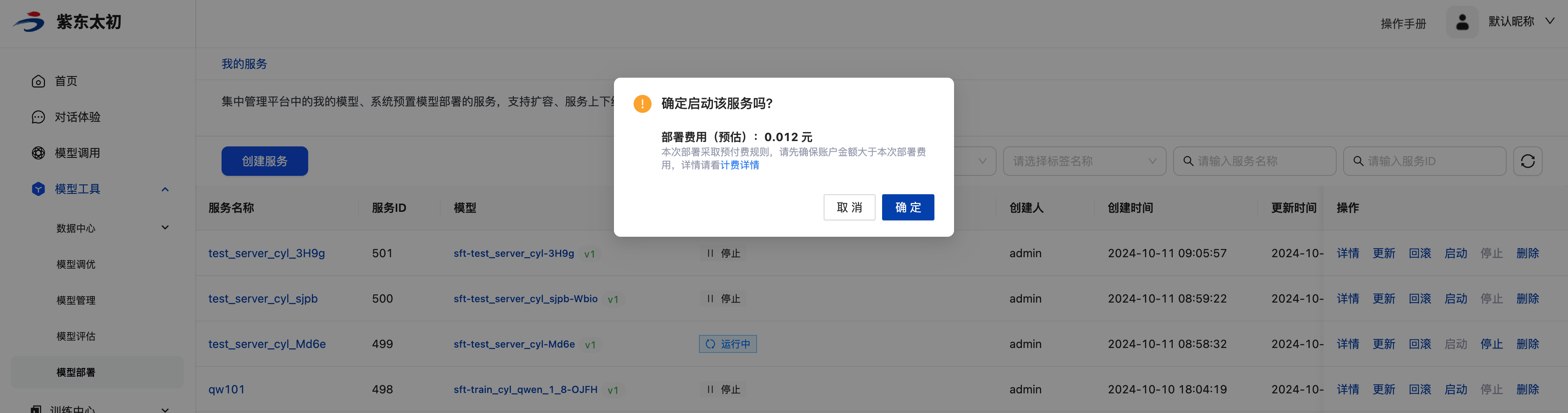
Task: Click 停止 for test_server_cyl_Md6e
Action: [1491, 344]
